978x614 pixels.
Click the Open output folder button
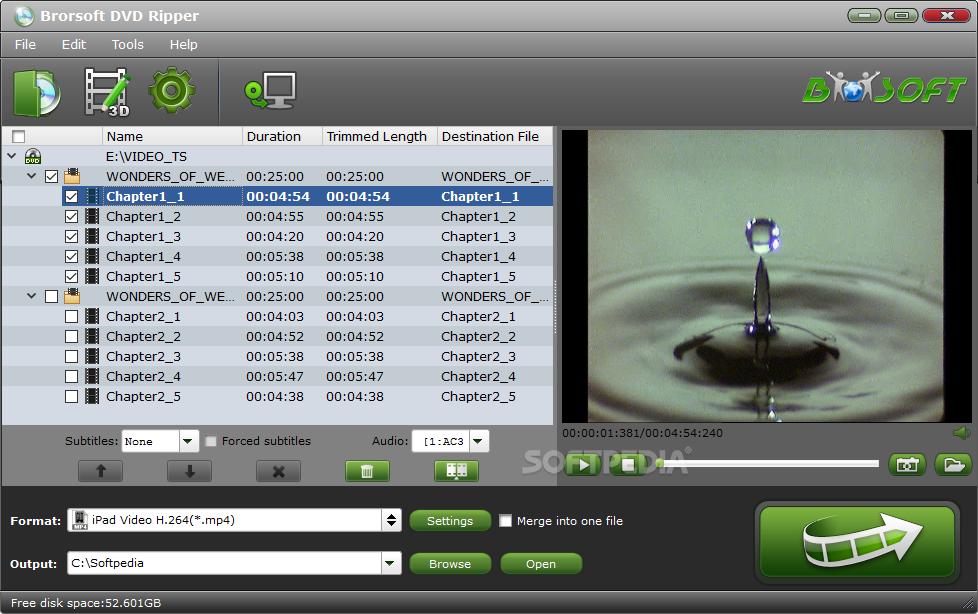(x=541, y=563)
